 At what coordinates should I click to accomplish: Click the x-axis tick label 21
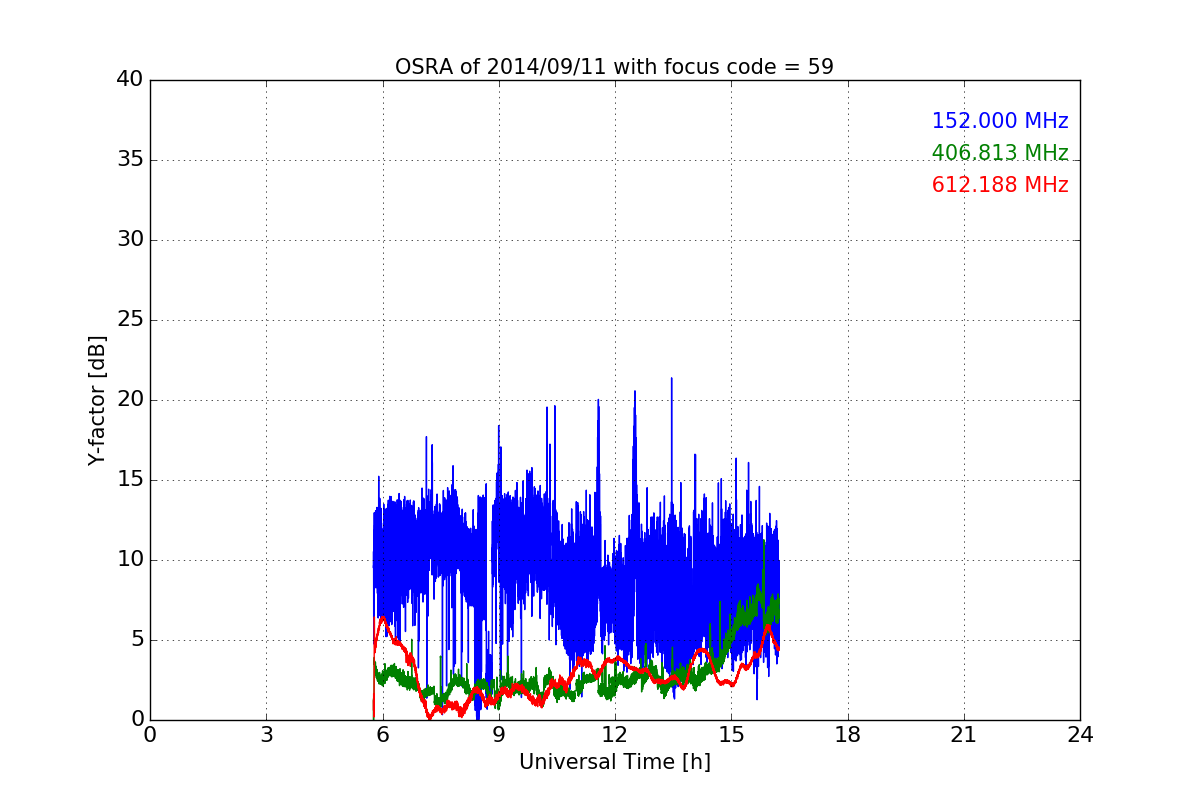click(964, 735)
